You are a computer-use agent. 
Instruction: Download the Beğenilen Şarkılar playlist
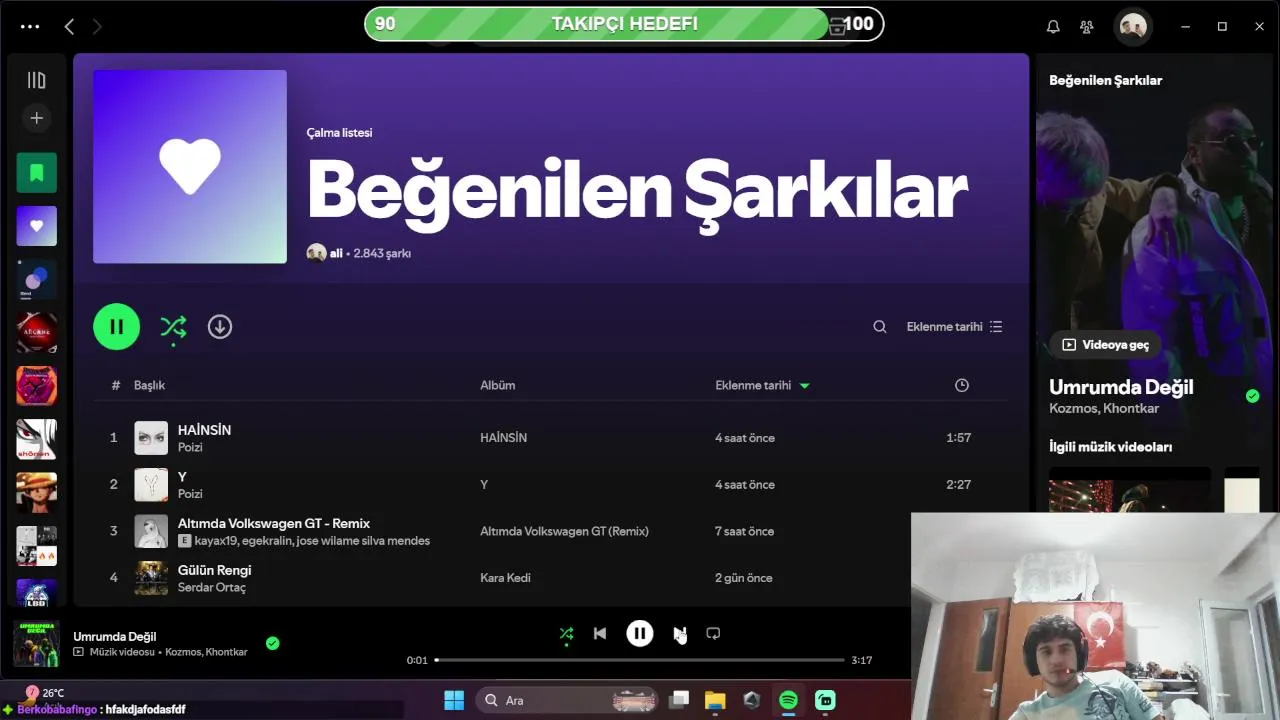click(220, 327)
